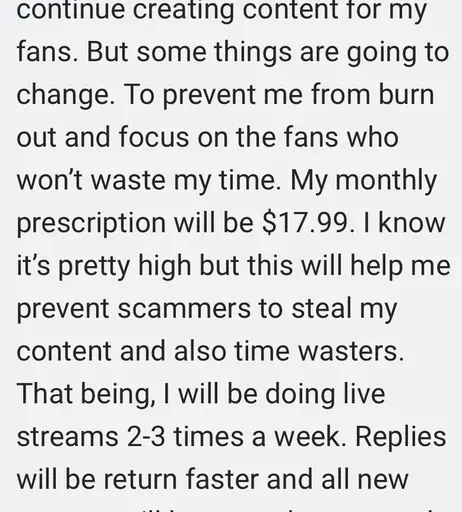Click the word 'scammers' in the text
Viewport: 462px width, 512px height.
(184, 308)
